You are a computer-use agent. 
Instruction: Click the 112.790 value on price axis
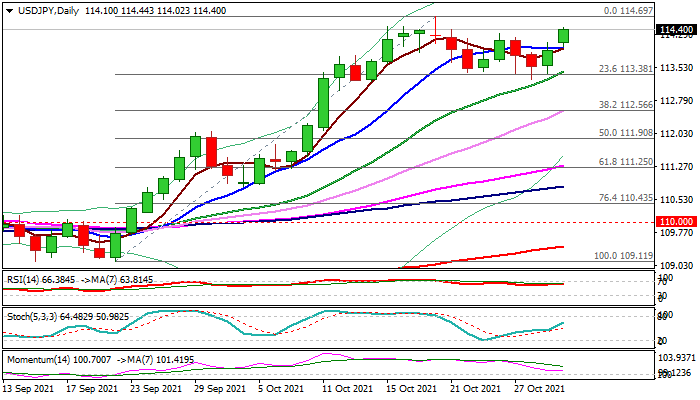pos(677,100)
